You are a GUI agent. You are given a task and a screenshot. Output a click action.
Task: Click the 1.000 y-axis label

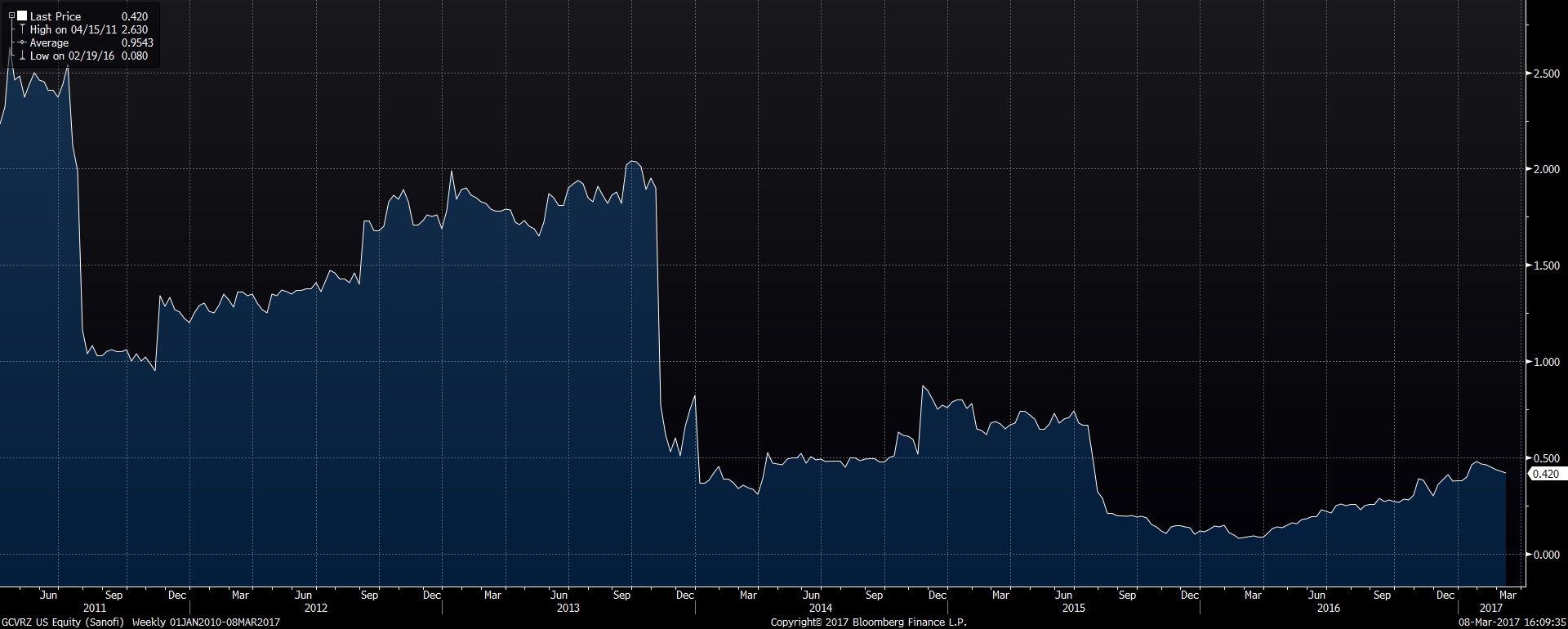pyautogui.click(x=1545, y=362)
